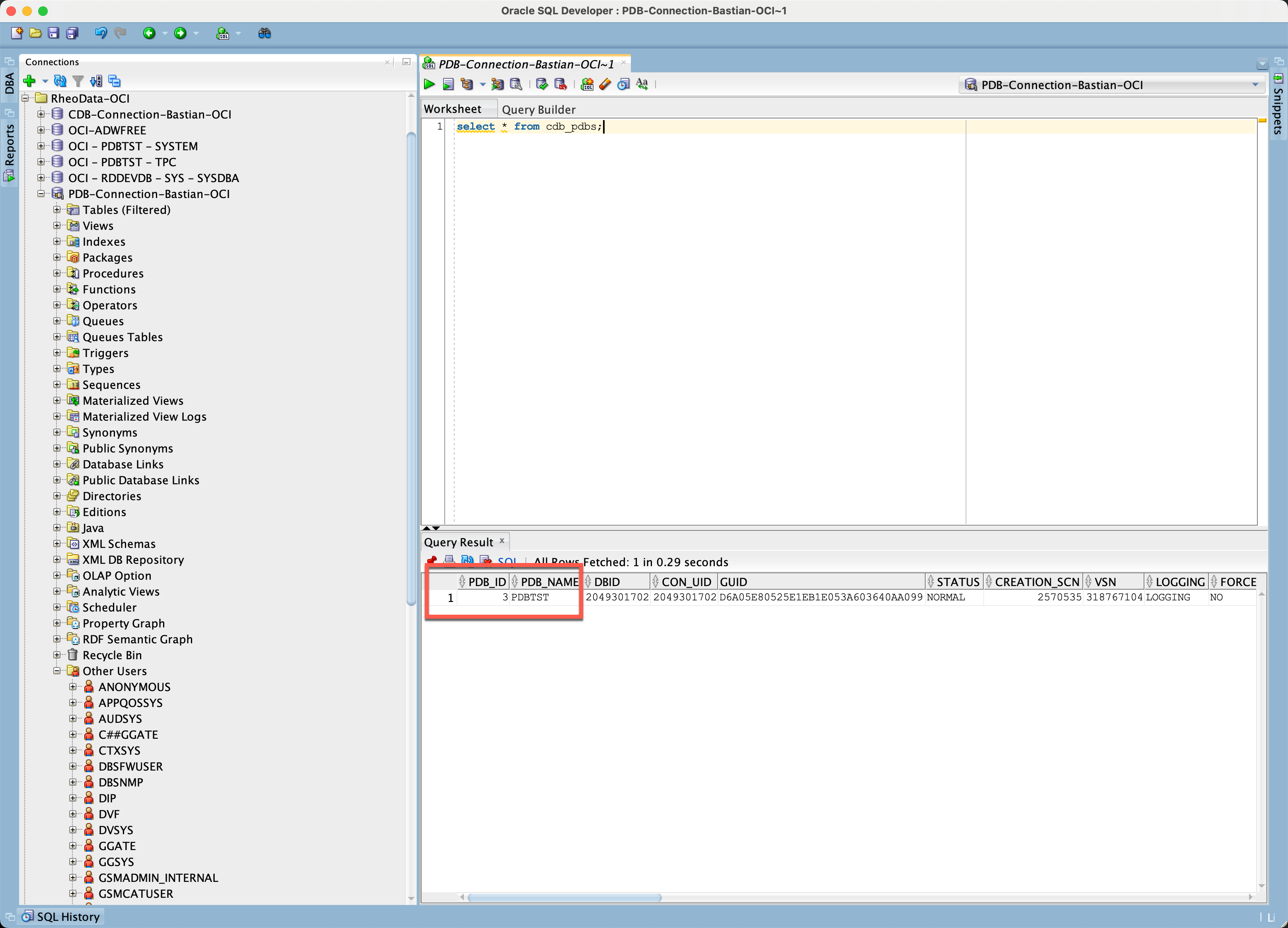Collapse the Other Users node

click(x=57, y=670)
